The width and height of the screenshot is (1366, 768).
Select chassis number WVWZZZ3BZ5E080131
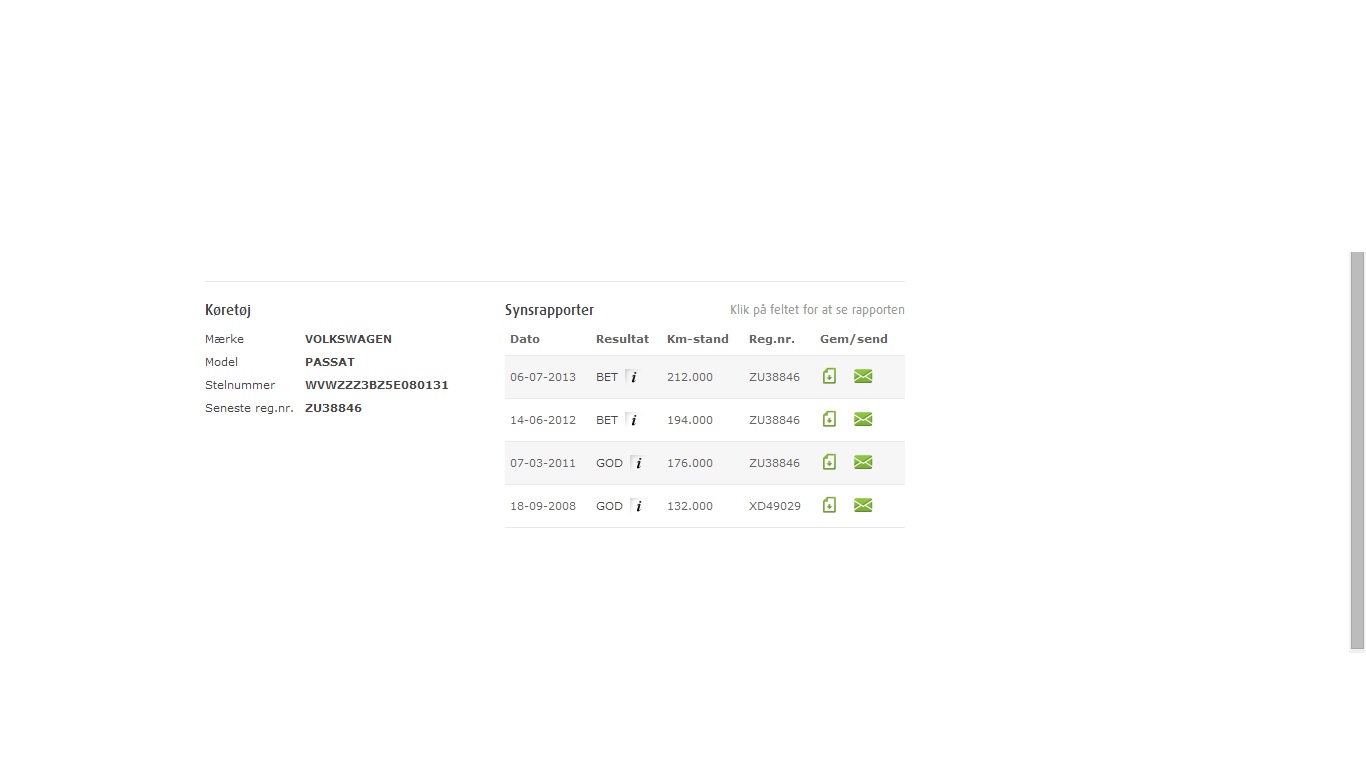point(377,385)
